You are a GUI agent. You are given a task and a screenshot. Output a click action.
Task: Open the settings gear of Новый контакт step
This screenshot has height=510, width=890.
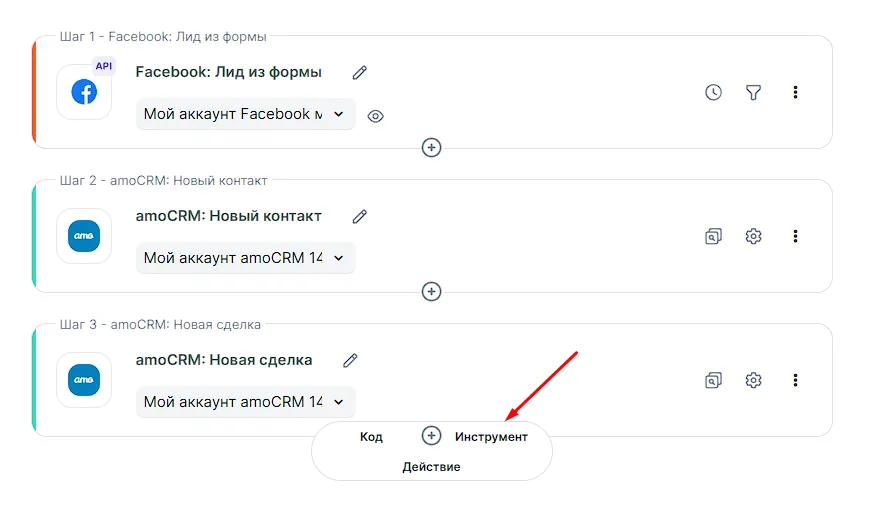click(754, 236)
